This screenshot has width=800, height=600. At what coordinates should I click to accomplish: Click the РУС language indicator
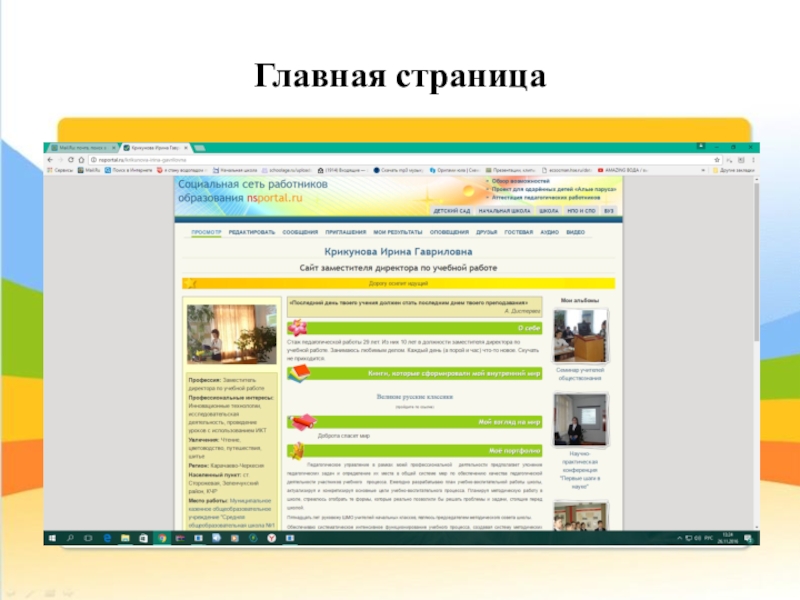(709, 538)
